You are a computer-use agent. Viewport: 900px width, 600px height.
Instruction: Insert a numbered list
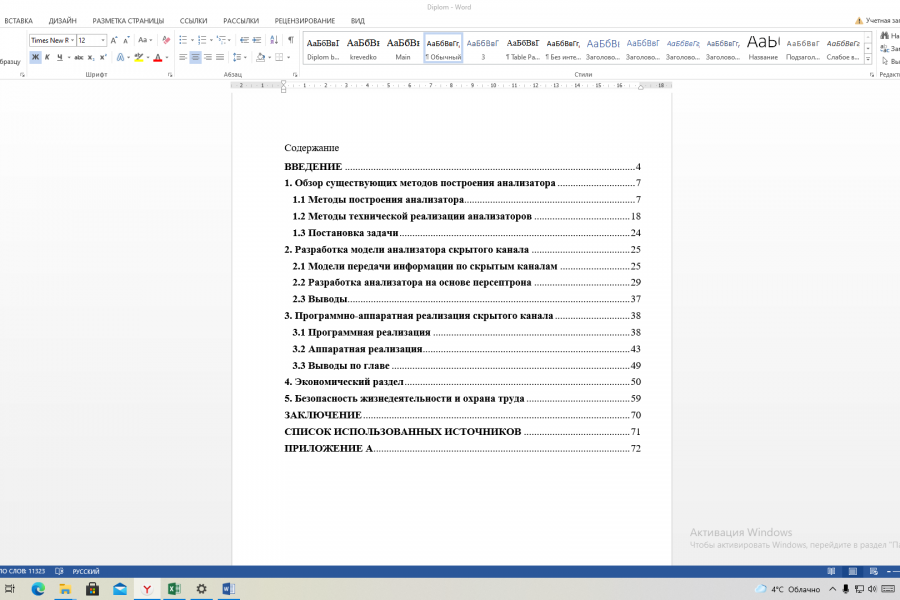point(201,40)
